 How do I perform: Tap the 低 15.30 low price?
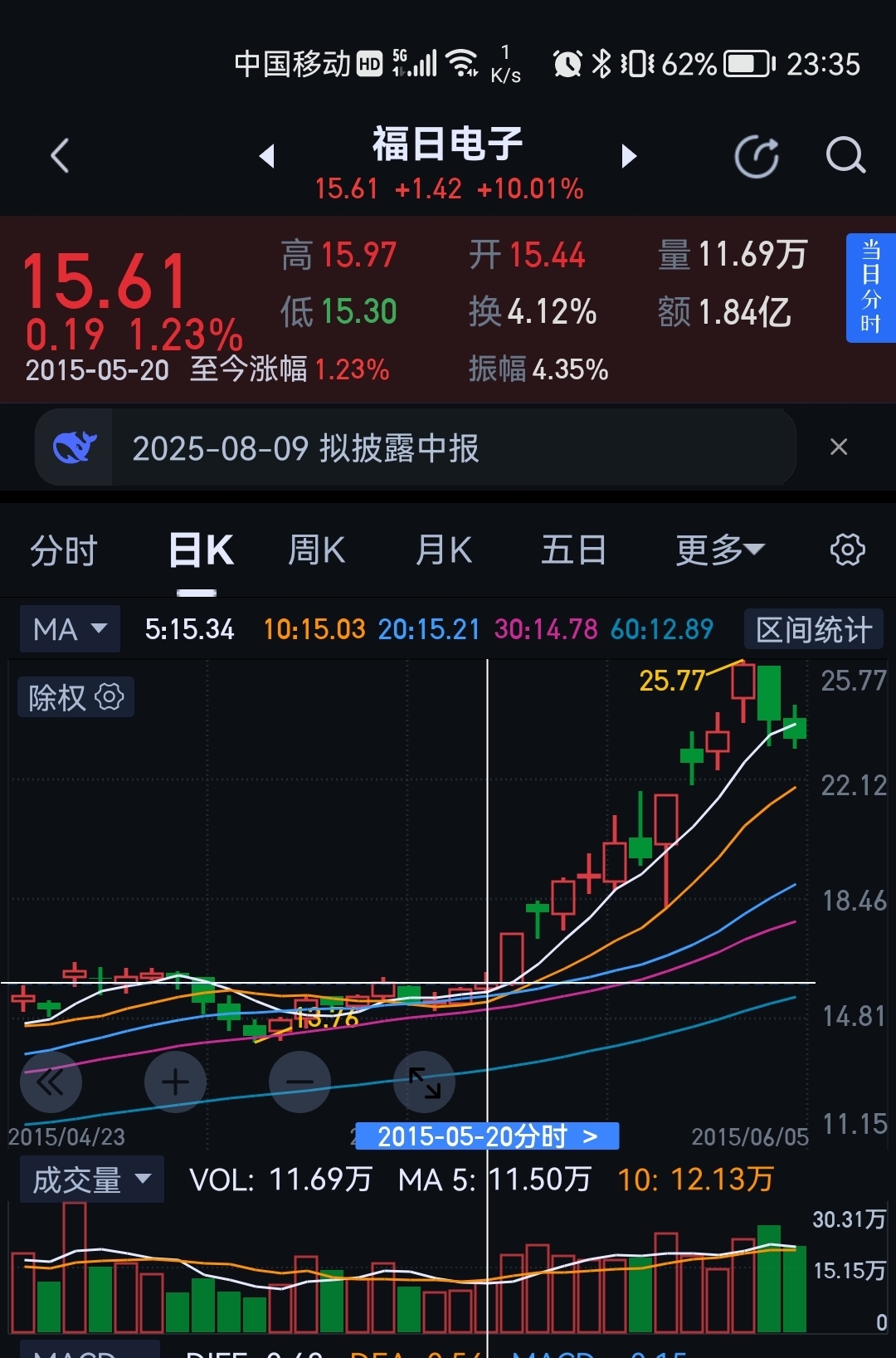(338, 312)
